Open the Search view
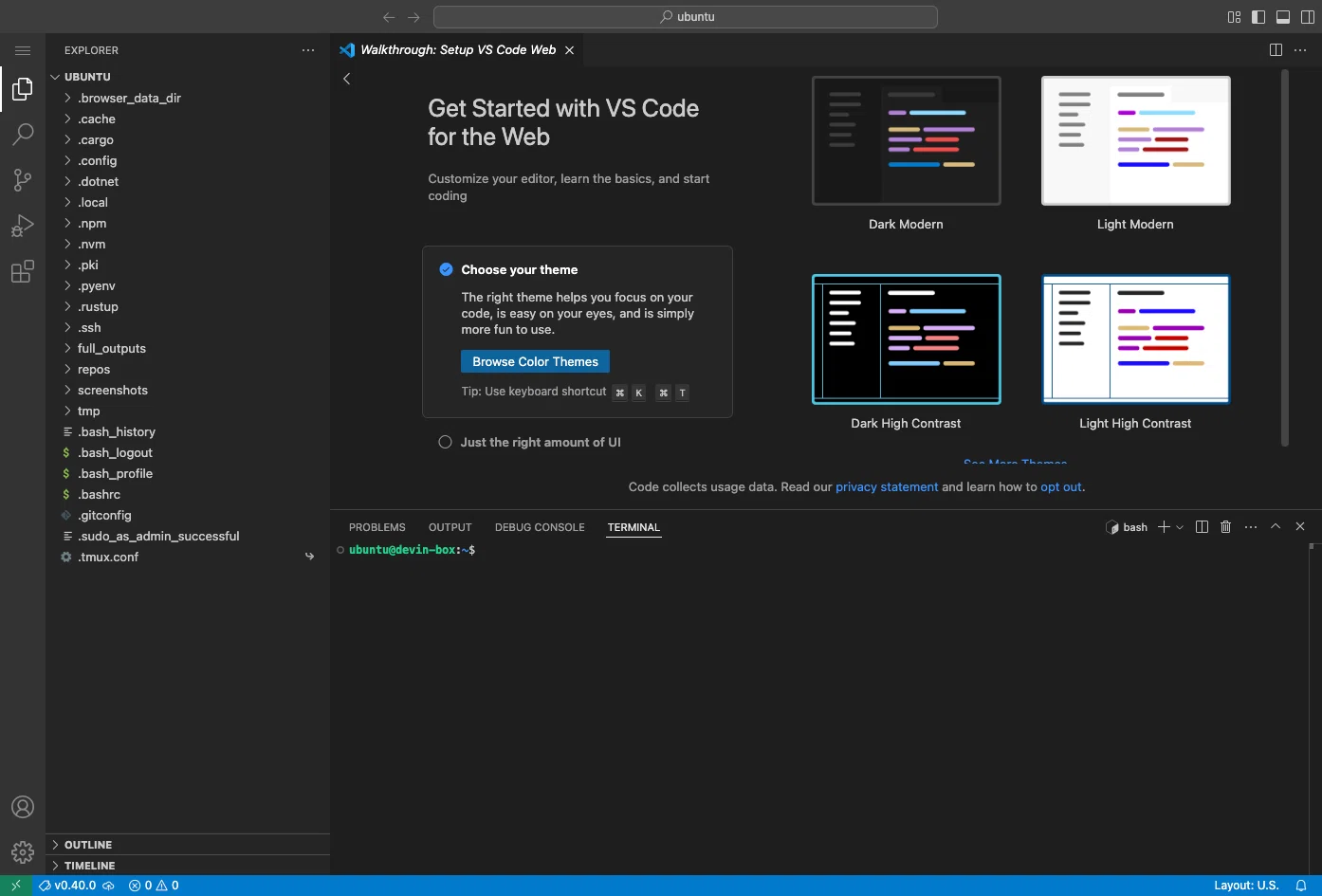This screenshot has height=896, width=1322. (23, 135)
